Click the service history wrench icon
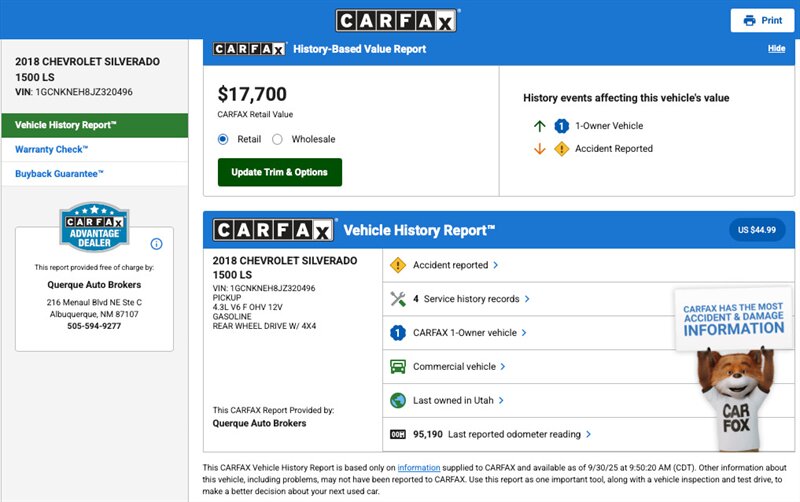 pos(397,299)
